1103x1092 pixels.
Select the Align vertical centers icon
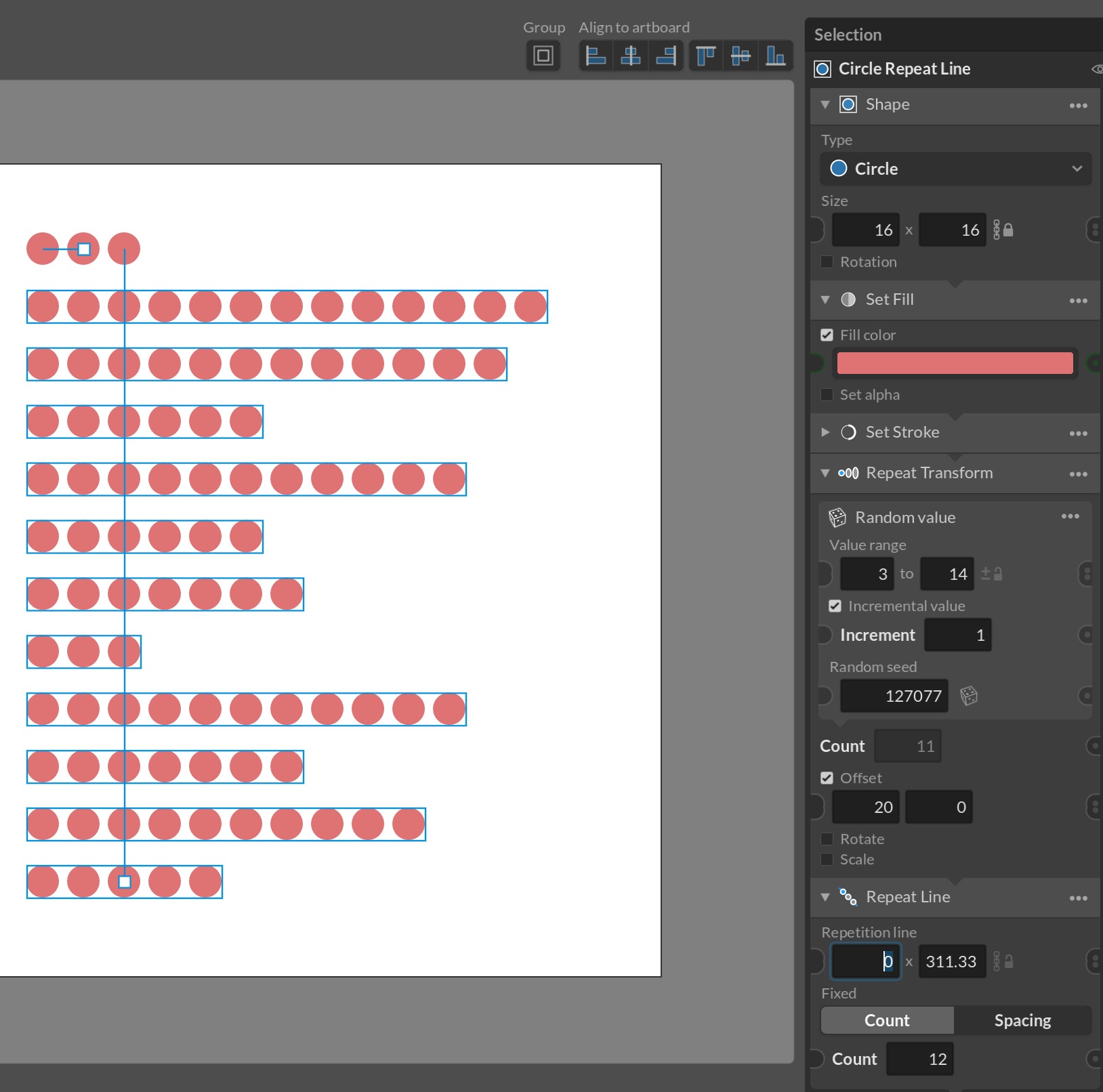741,56
